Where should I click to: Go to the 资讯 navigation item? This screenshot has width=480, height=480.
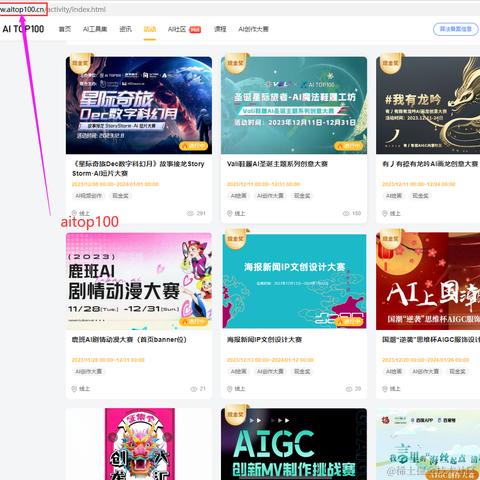click(125, 29)
